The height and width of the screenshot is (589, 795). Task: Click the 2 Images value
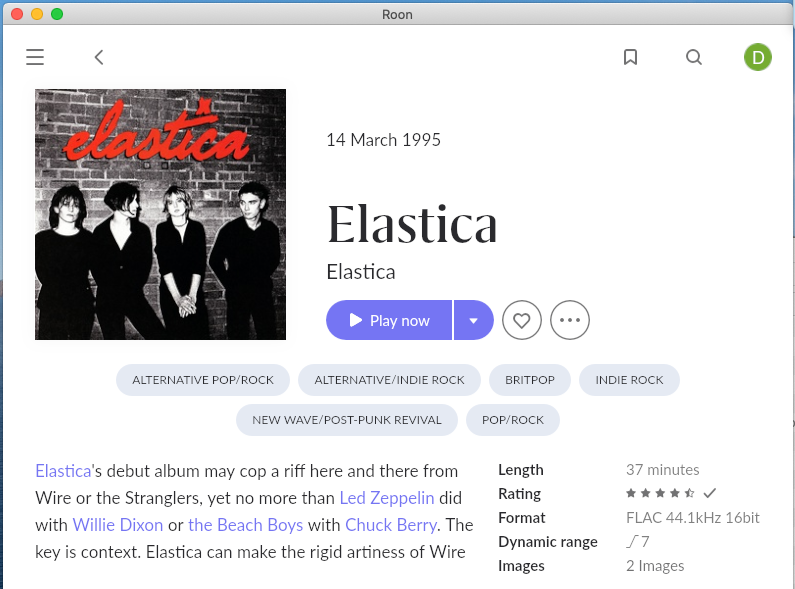[655, 566]
